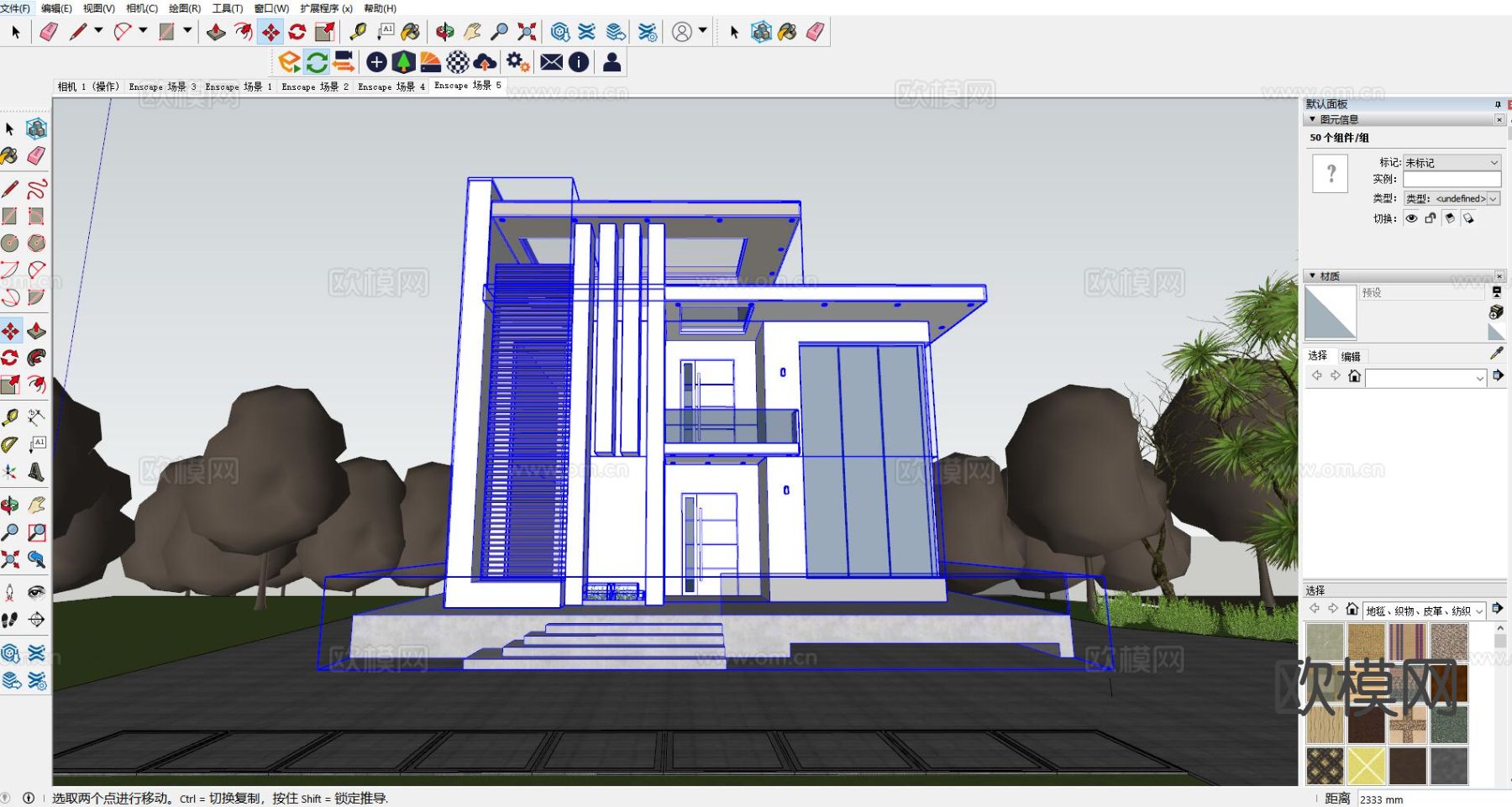Select the Zoom Window tool in left toolbar
This screenshot has width=1512, height=807.
click(36, 532)
